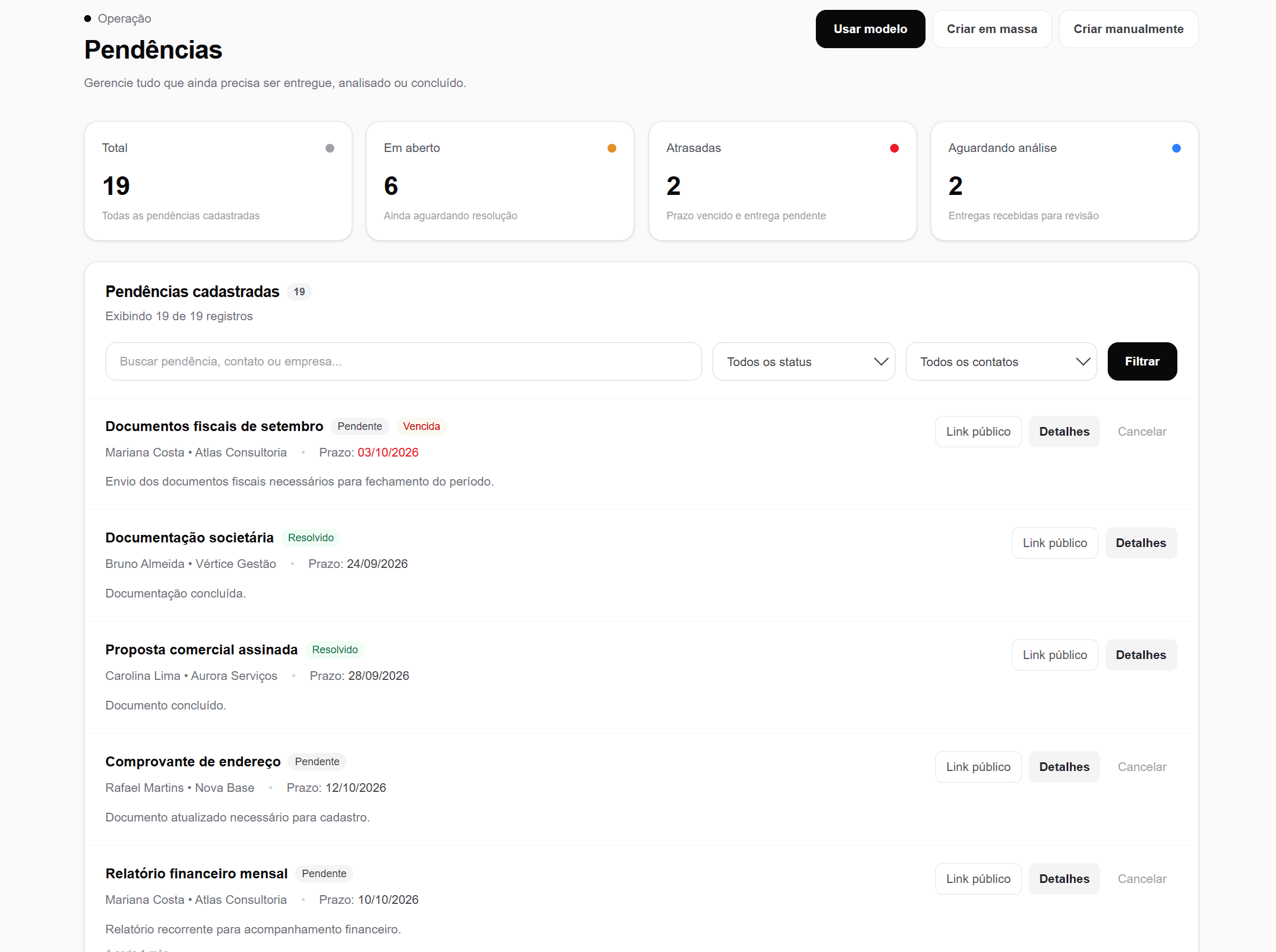Click the Usar modelo button
This screenshot has height=952, width=1276.
coord(870,29)
